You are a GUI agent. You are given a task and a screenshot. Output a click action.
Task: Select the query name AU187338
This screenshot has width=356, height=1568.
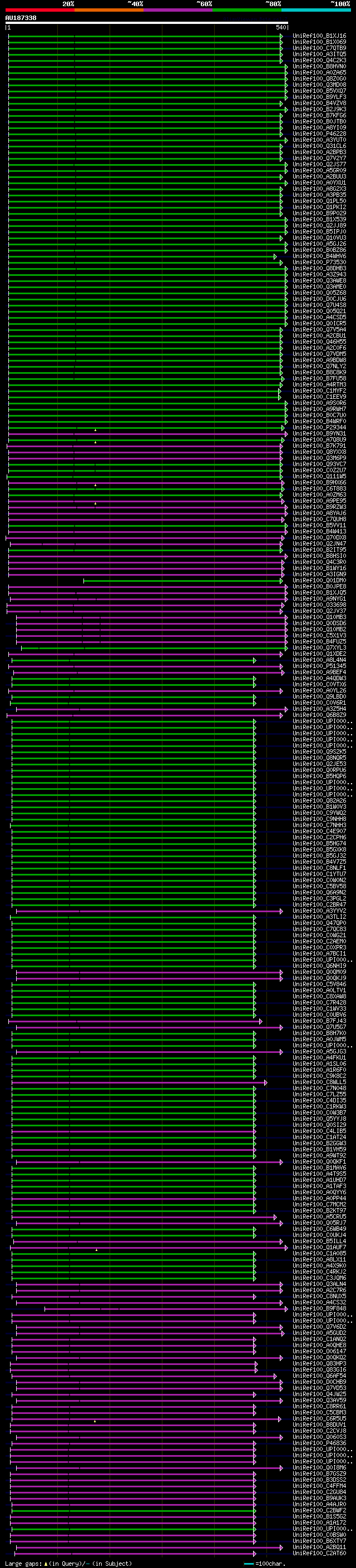coord(21,18)
